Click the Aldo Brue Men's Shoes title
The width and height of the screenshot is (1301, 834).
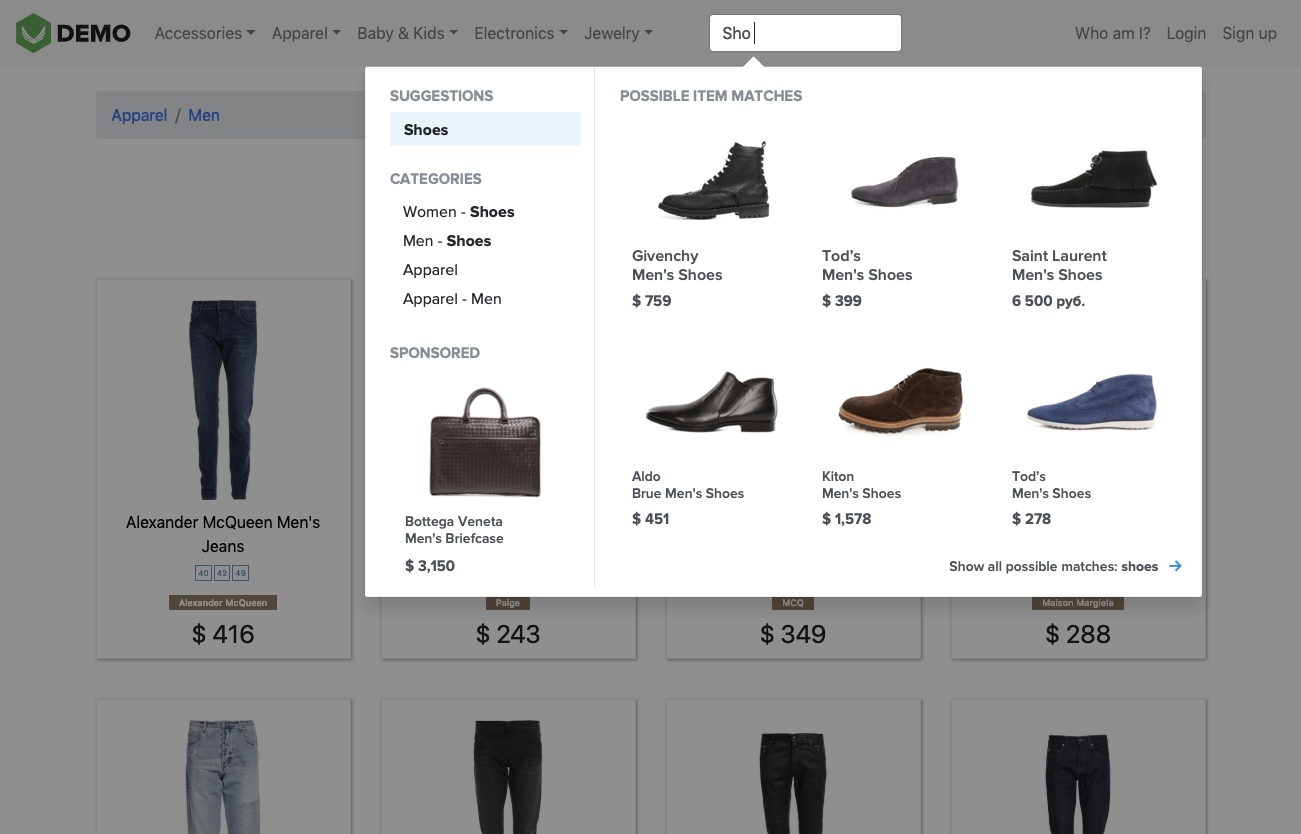click(x=688, y=485)
